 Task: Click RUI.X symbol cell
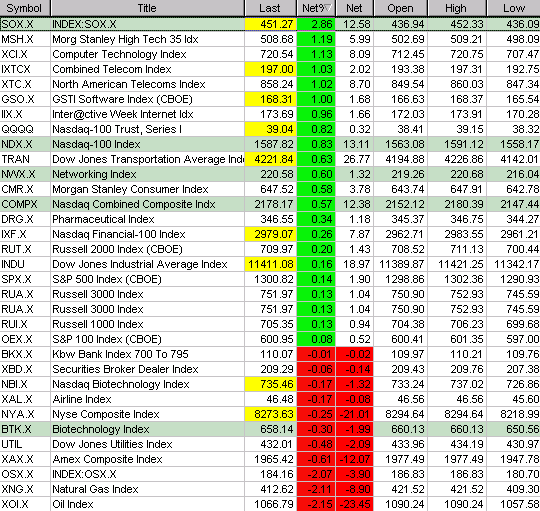pyautogui.click(x=25, y=324)
